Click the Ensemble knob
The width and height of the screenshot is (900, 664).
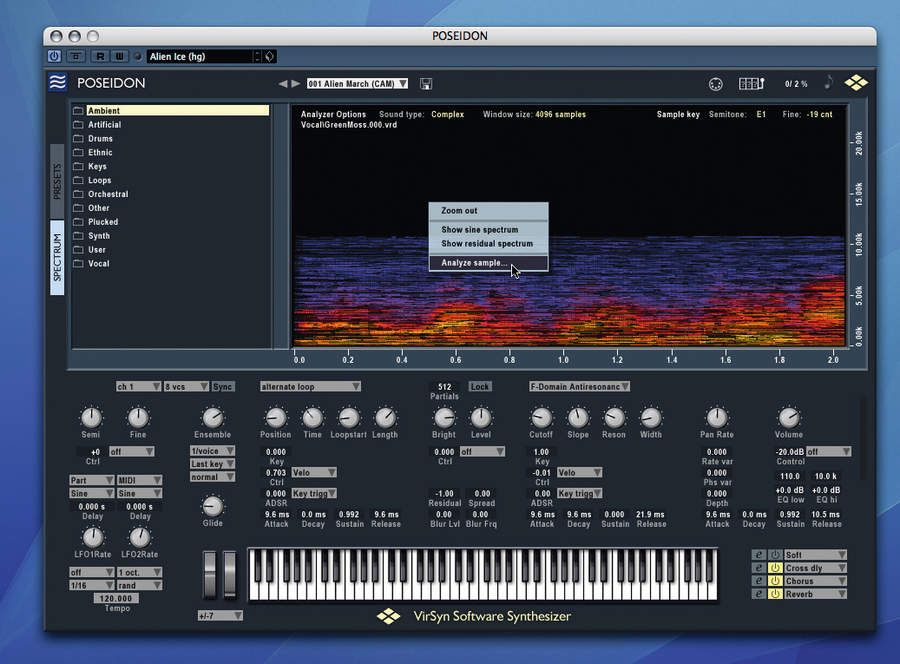pos(212,417)
